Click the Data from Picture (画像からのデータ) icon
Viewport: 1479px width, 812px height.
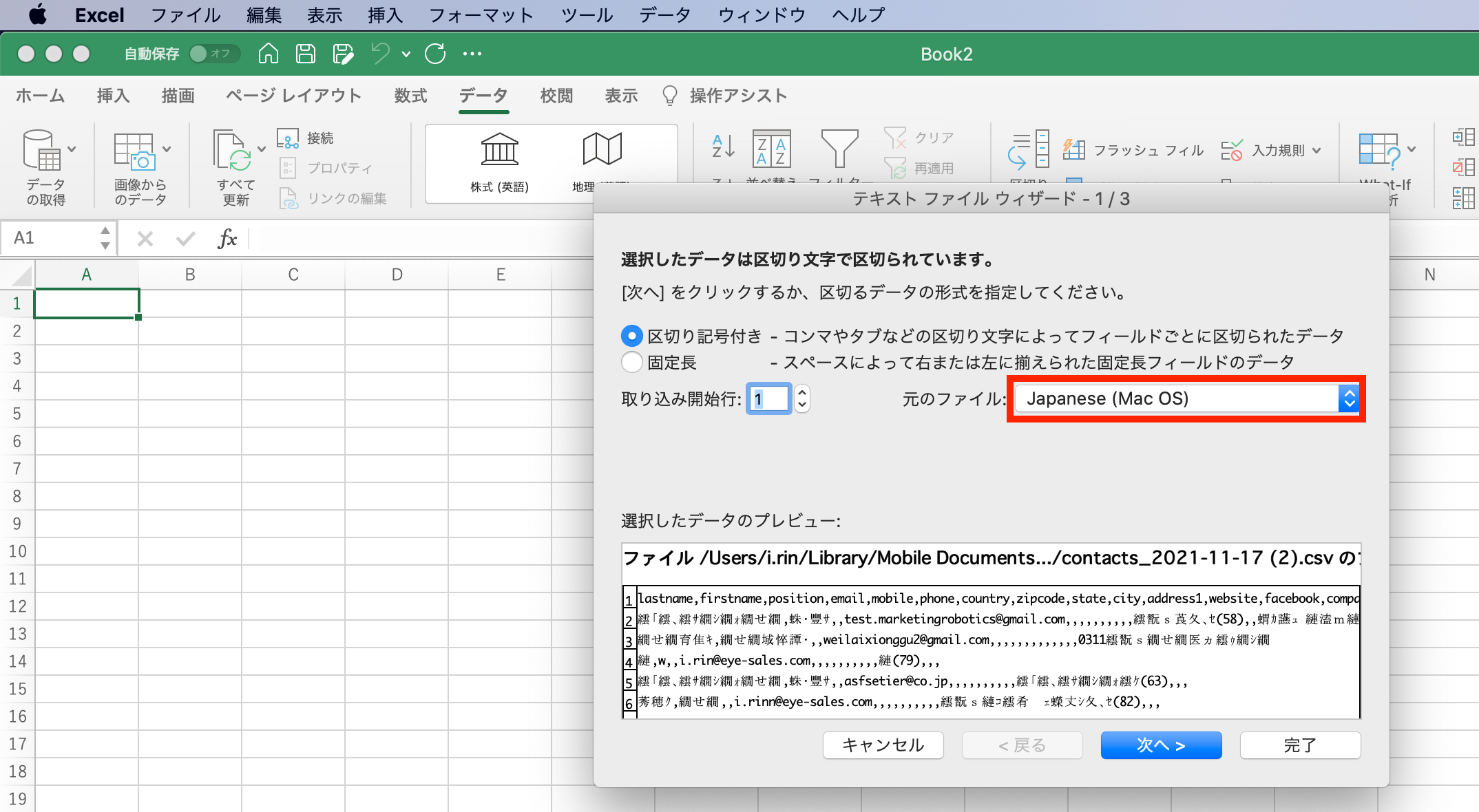pyautogui.click(x=134, y=151)
